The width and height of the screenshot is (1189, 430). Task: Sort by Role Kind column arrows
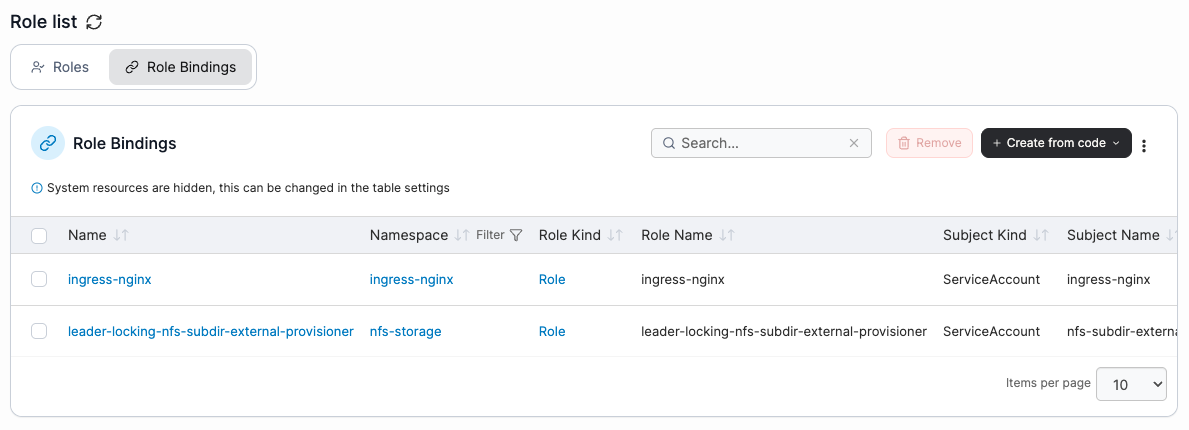[x=615, y=235]
